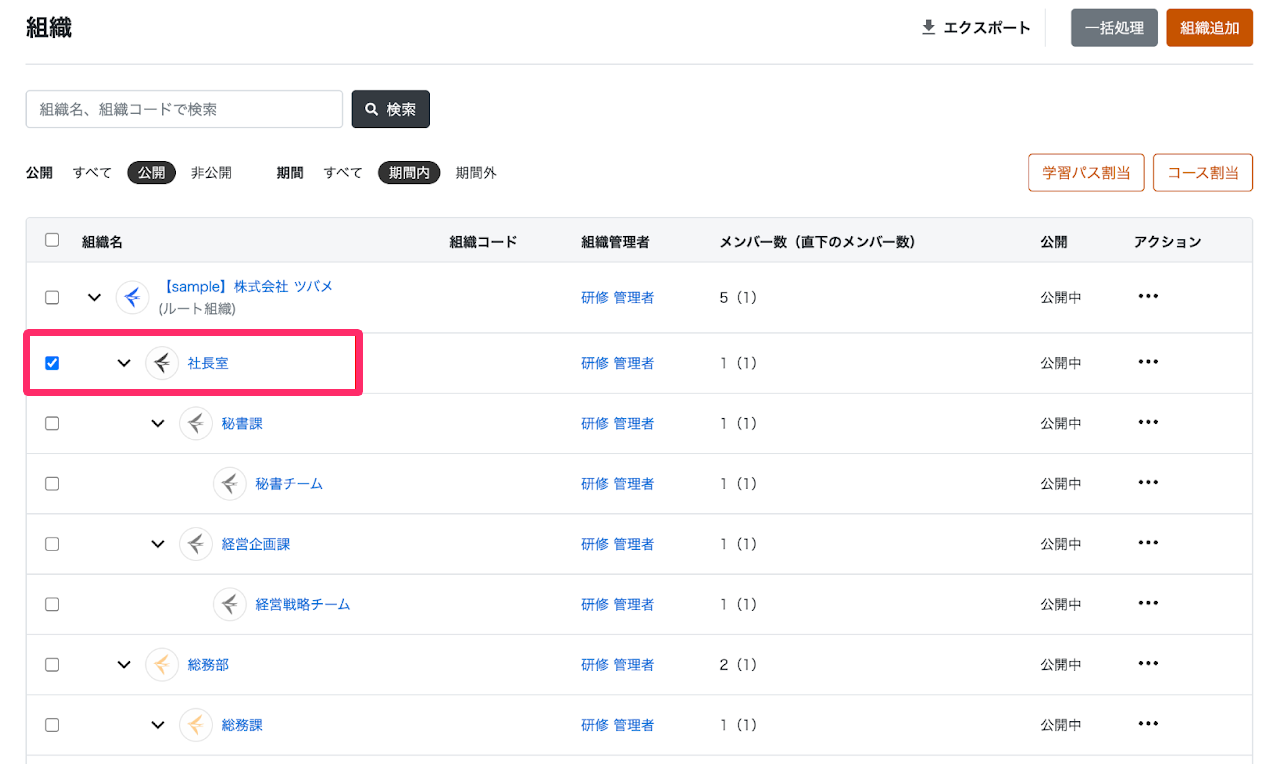The width and height of the screenshot is (1287, 764).
Task: Click the 【sample】株式会社 ツバメ organization logo icon
Action: [x=132, y=297]
